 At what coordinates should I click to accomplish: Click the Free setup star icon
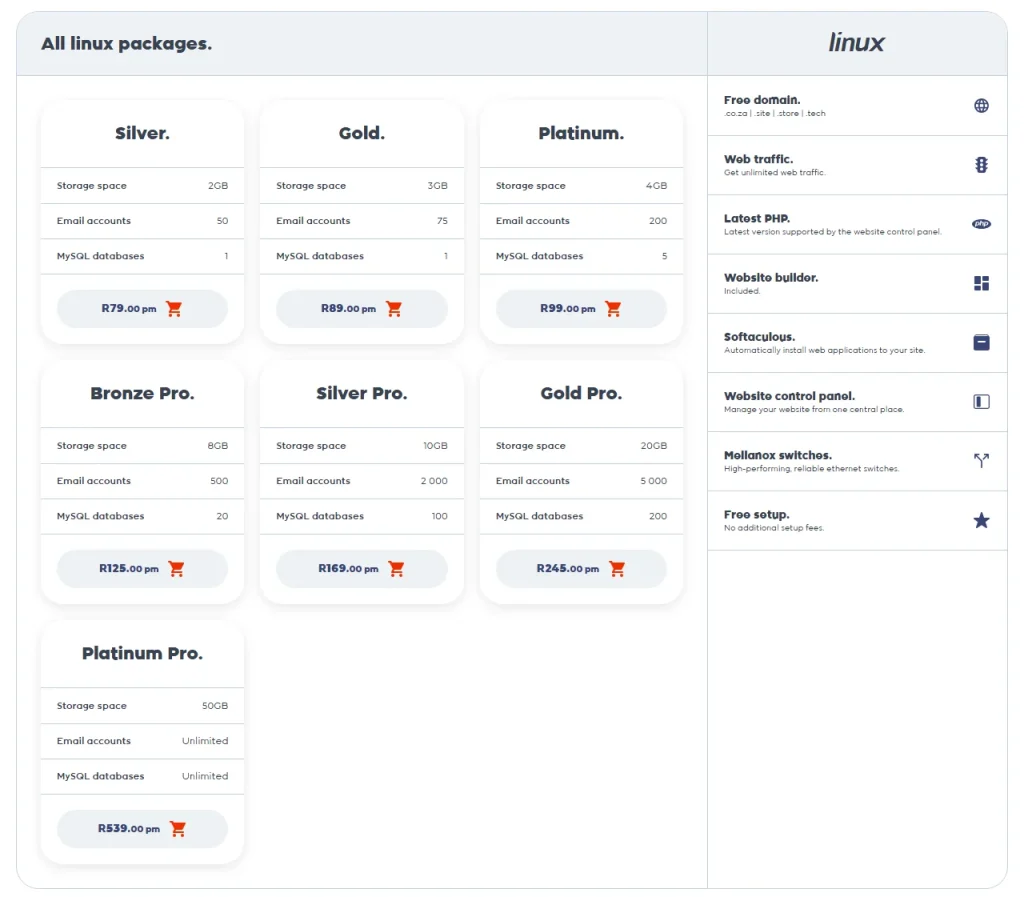pyautogui.click(x=981, y=520)
